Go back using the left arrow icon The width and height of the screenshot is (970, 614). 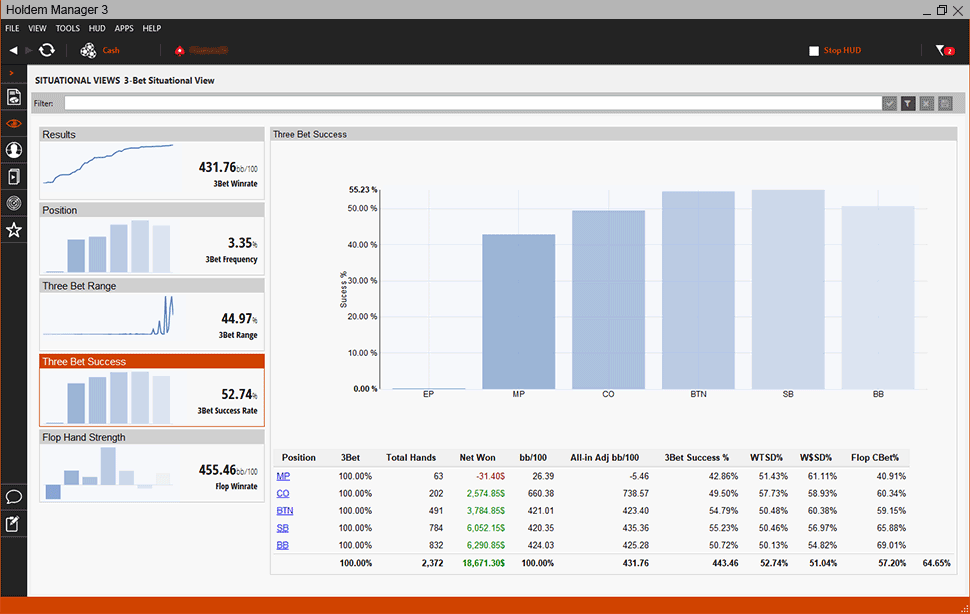pos(14,50)
